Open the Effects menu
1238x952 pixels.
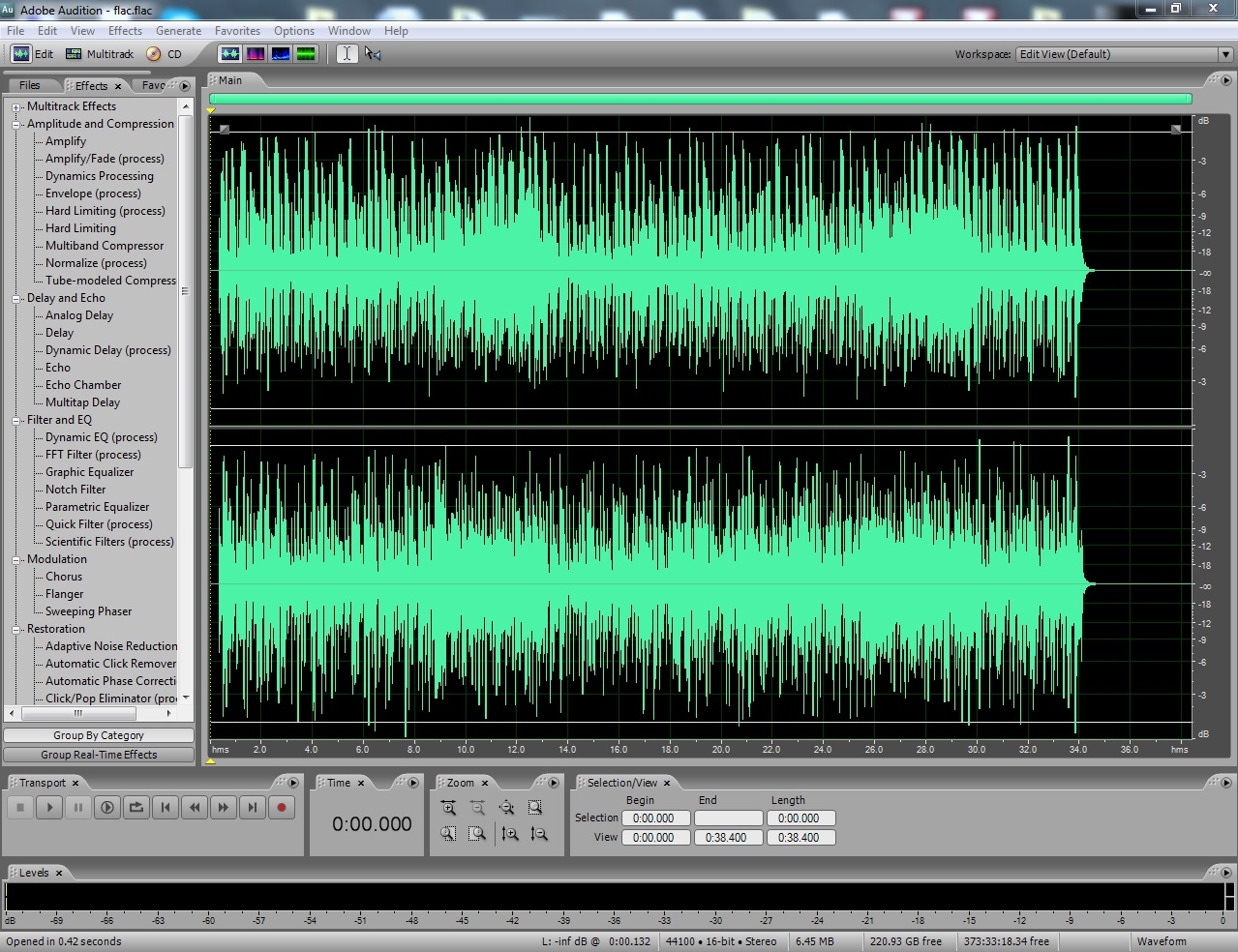click(x=125, y=31)
